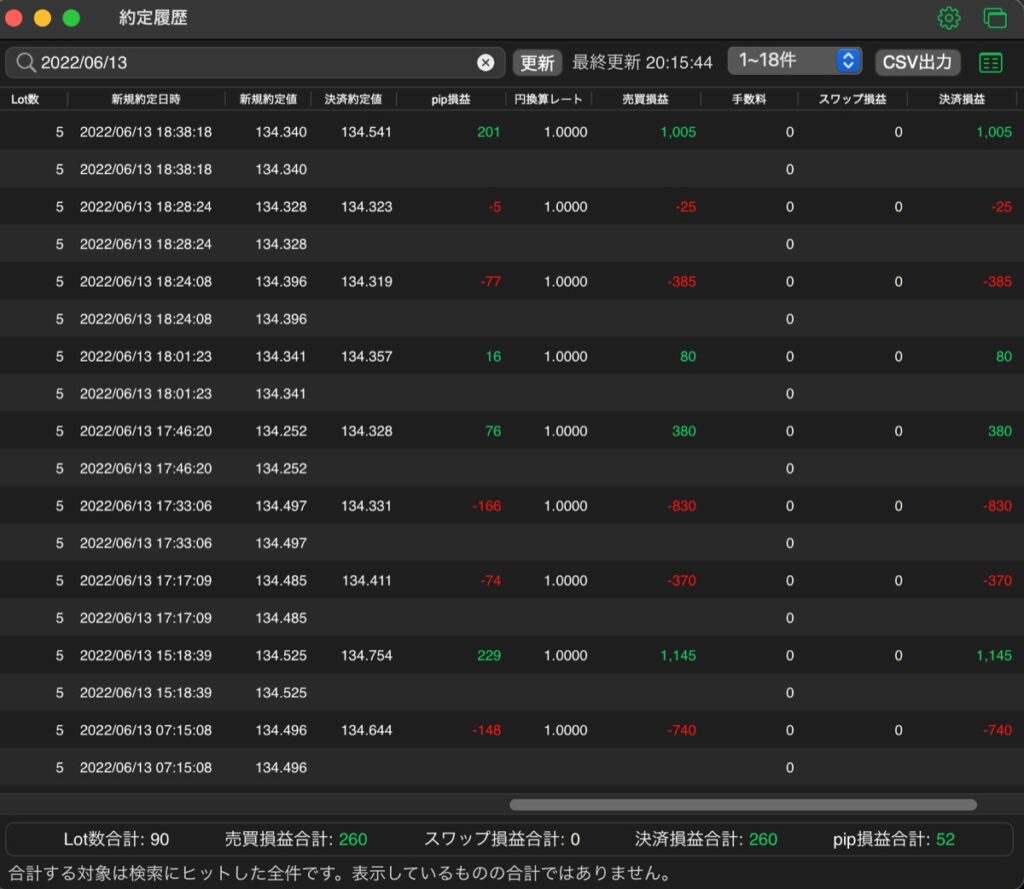Click the CSV出力 export button
This screenshot has height=889, width=1024.
click(x=917, y=63)
